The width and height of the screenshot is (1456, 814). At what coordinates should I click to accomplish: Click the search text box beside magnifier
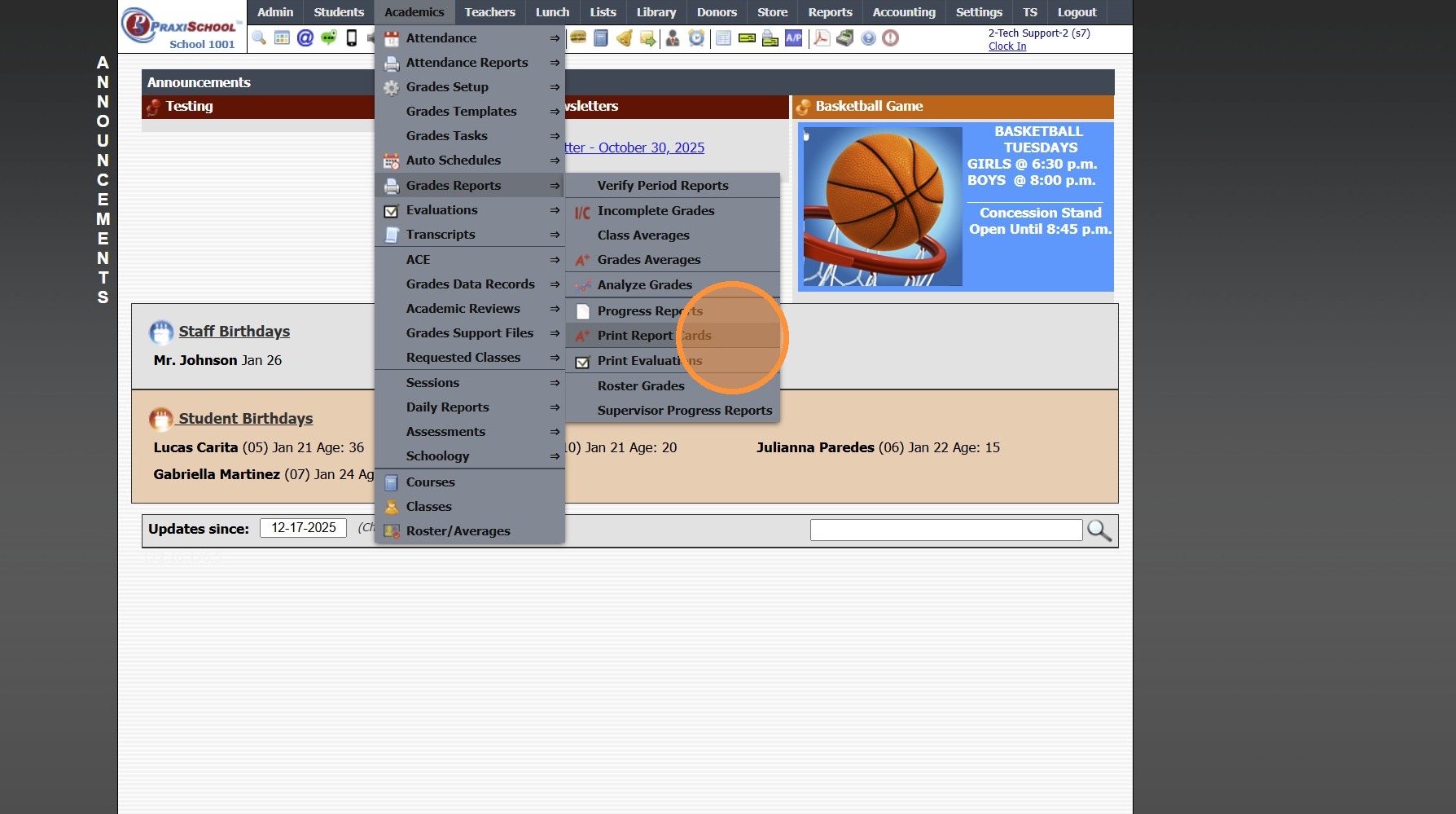pos(946,530)
